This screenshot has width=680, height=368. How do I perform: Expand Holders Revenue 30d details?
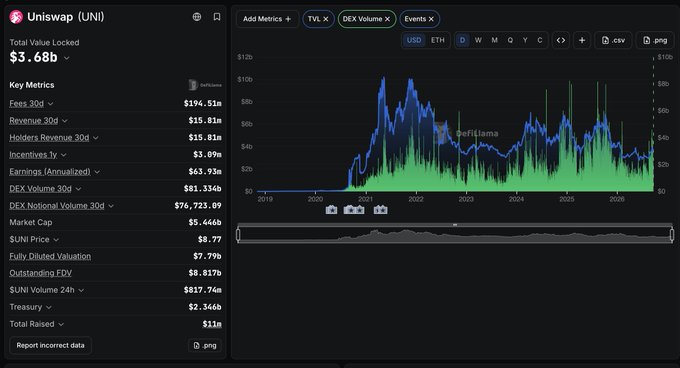pos(96,138)
